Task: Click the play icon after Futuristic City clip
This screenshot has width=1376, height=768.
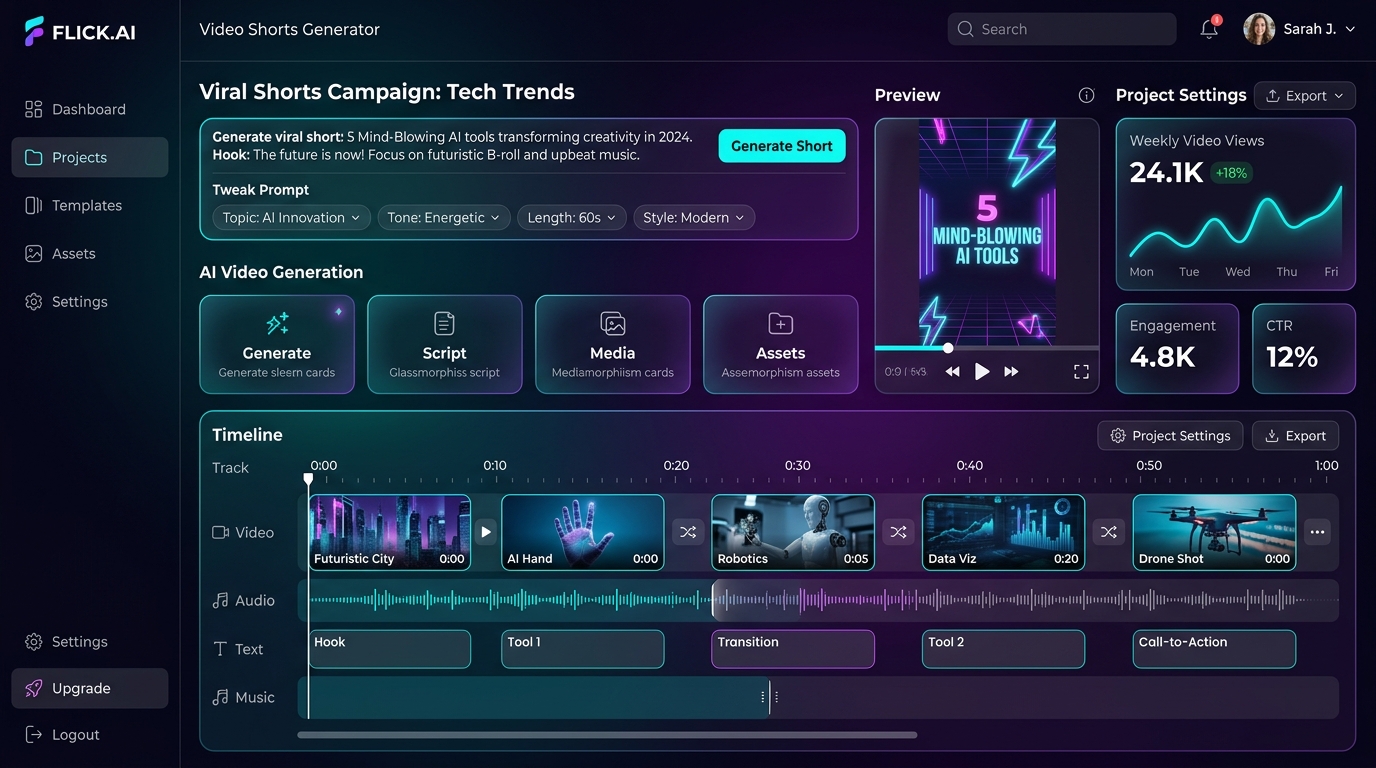Action: pos(486,532)
